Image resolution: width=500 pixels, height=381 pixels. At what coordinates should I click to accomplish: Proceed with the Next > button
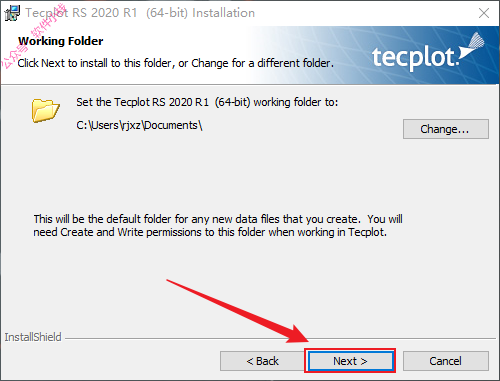coord(350,361)
